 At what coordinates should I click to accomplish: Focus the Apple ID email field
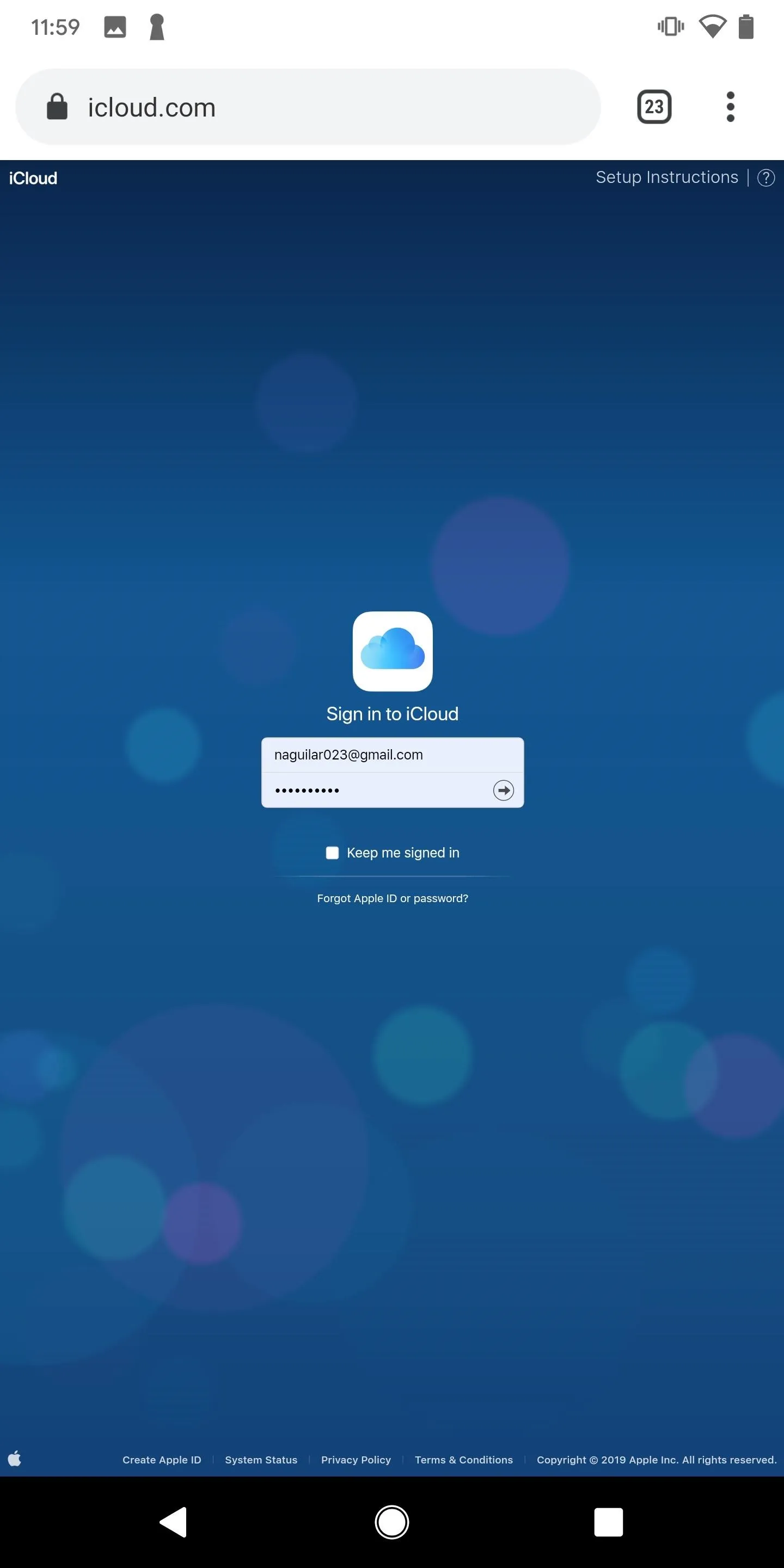click(x=393, y=755)
